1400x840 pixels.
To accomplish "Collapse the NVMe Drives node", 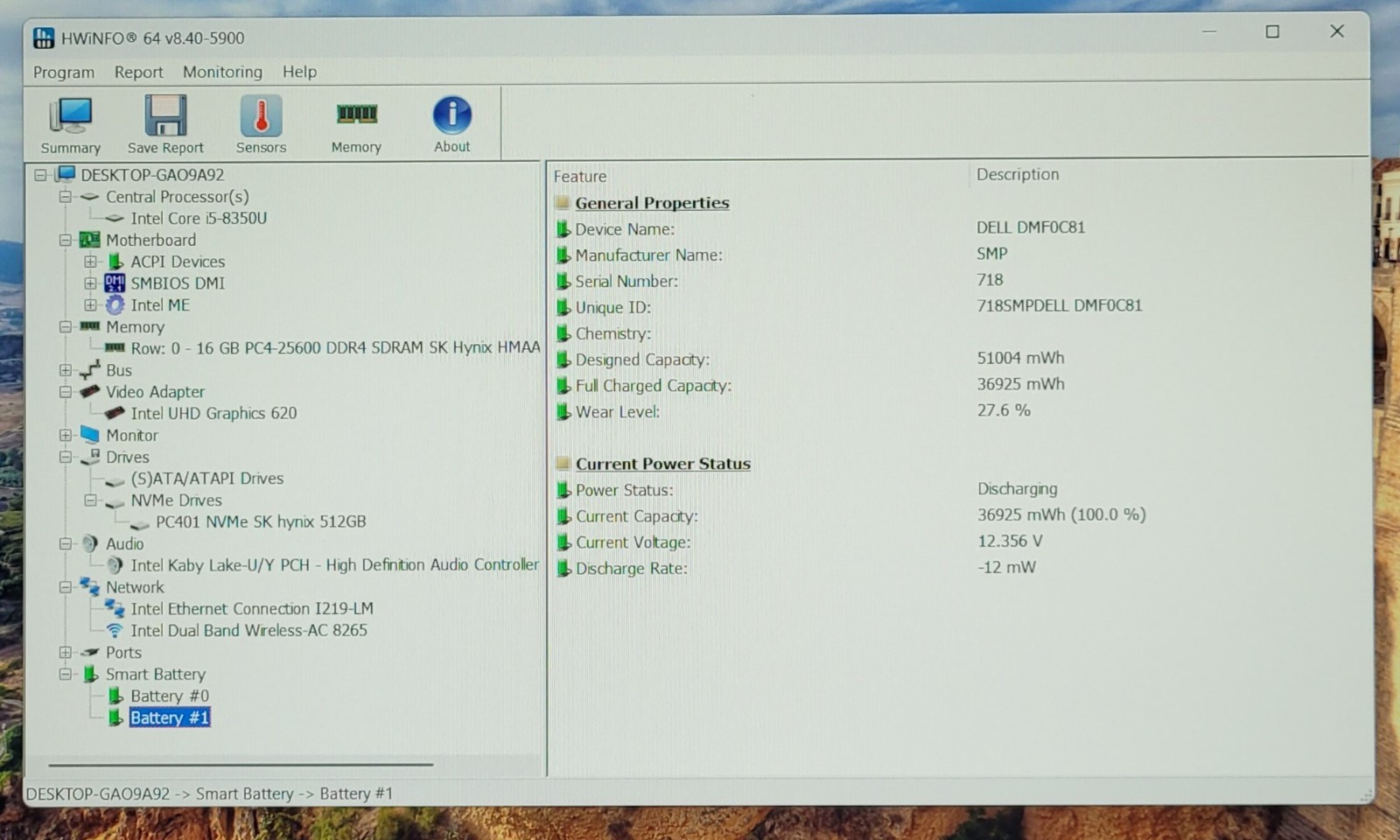I will (x=90, y=500).
